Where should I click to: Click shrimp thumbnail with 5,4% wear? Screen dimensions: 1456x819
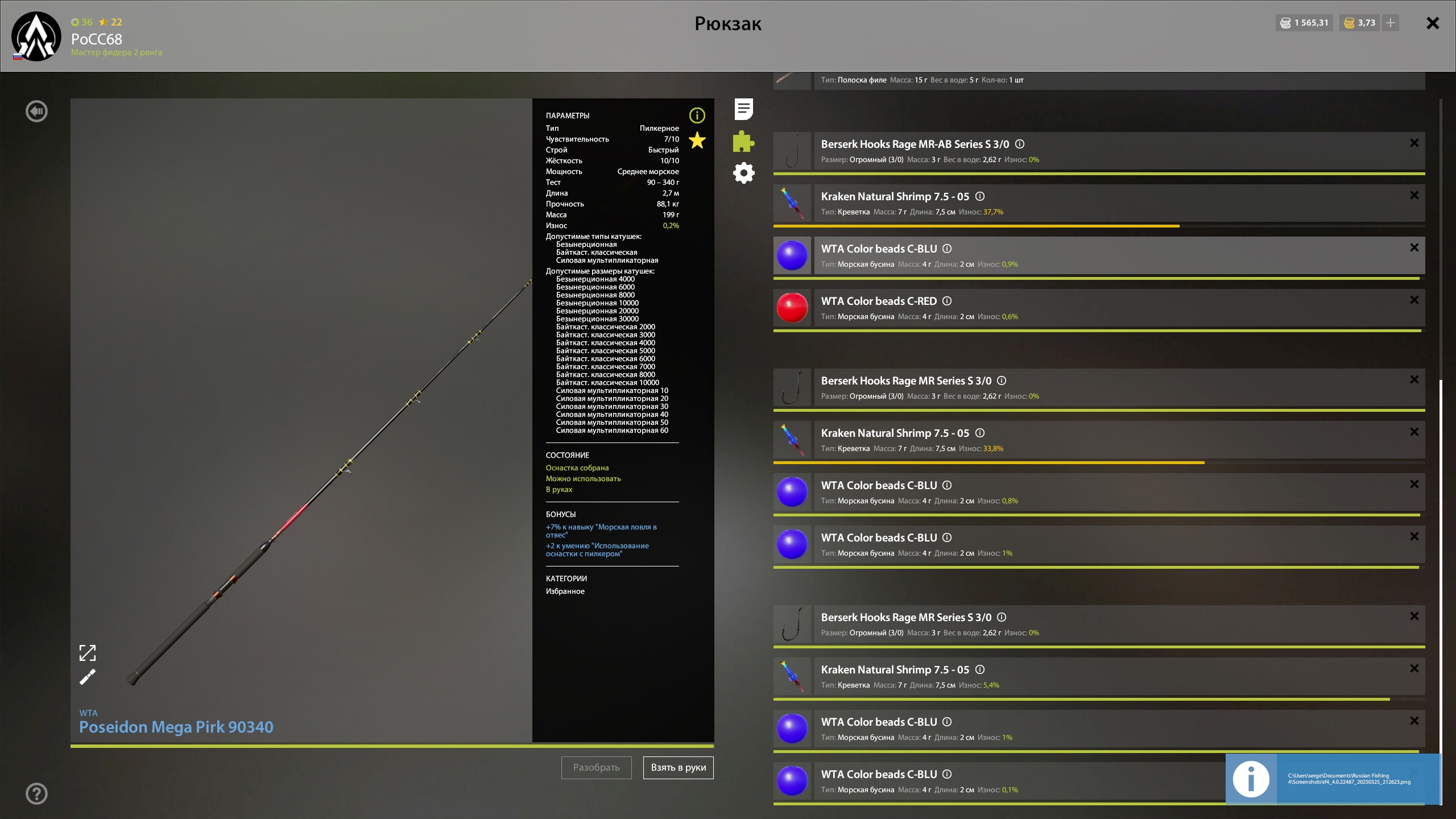tap(792, 676)
